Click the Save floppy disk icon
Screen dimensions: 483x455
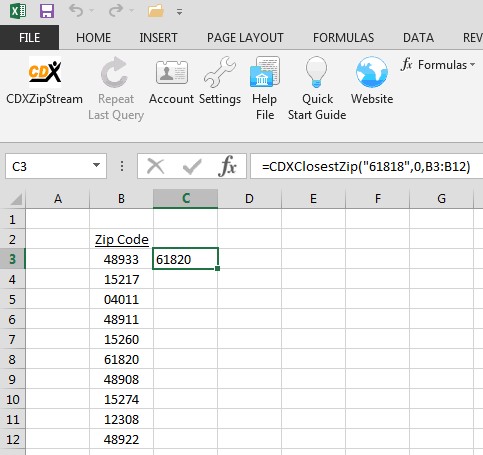[47, 12]
